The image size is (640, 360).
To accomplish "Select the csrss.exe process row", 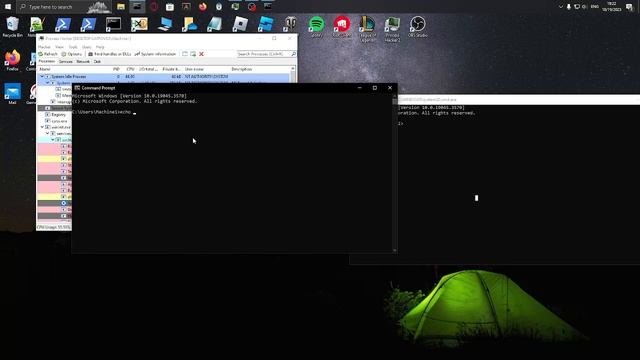I will click(55, 121).
